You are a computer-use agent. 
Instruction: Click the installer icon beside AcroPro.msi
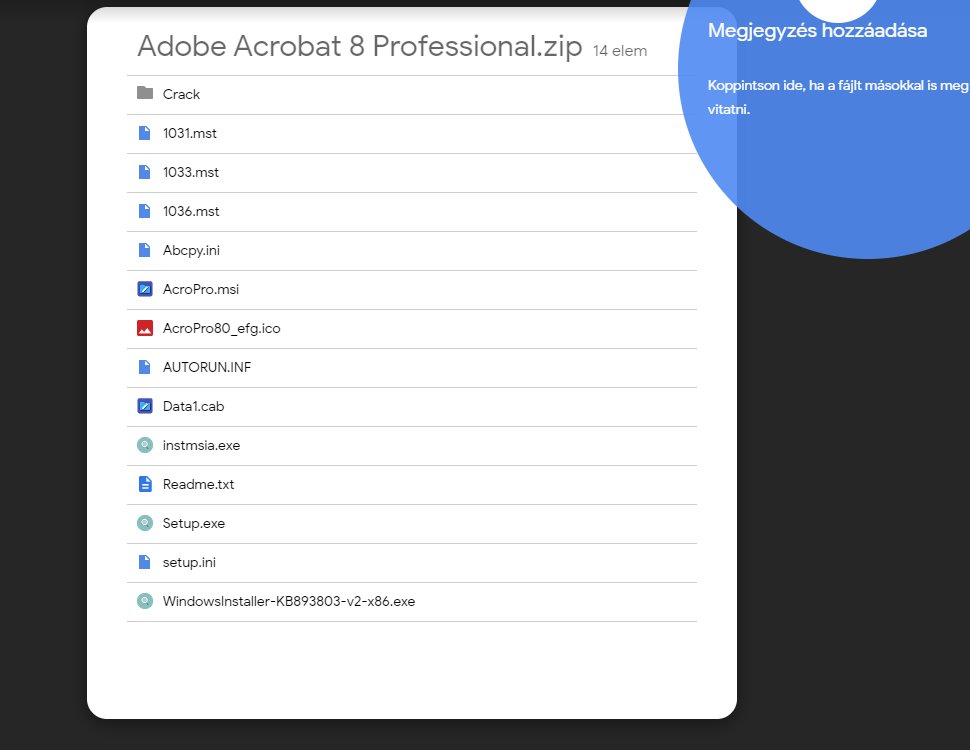point(145,289)
